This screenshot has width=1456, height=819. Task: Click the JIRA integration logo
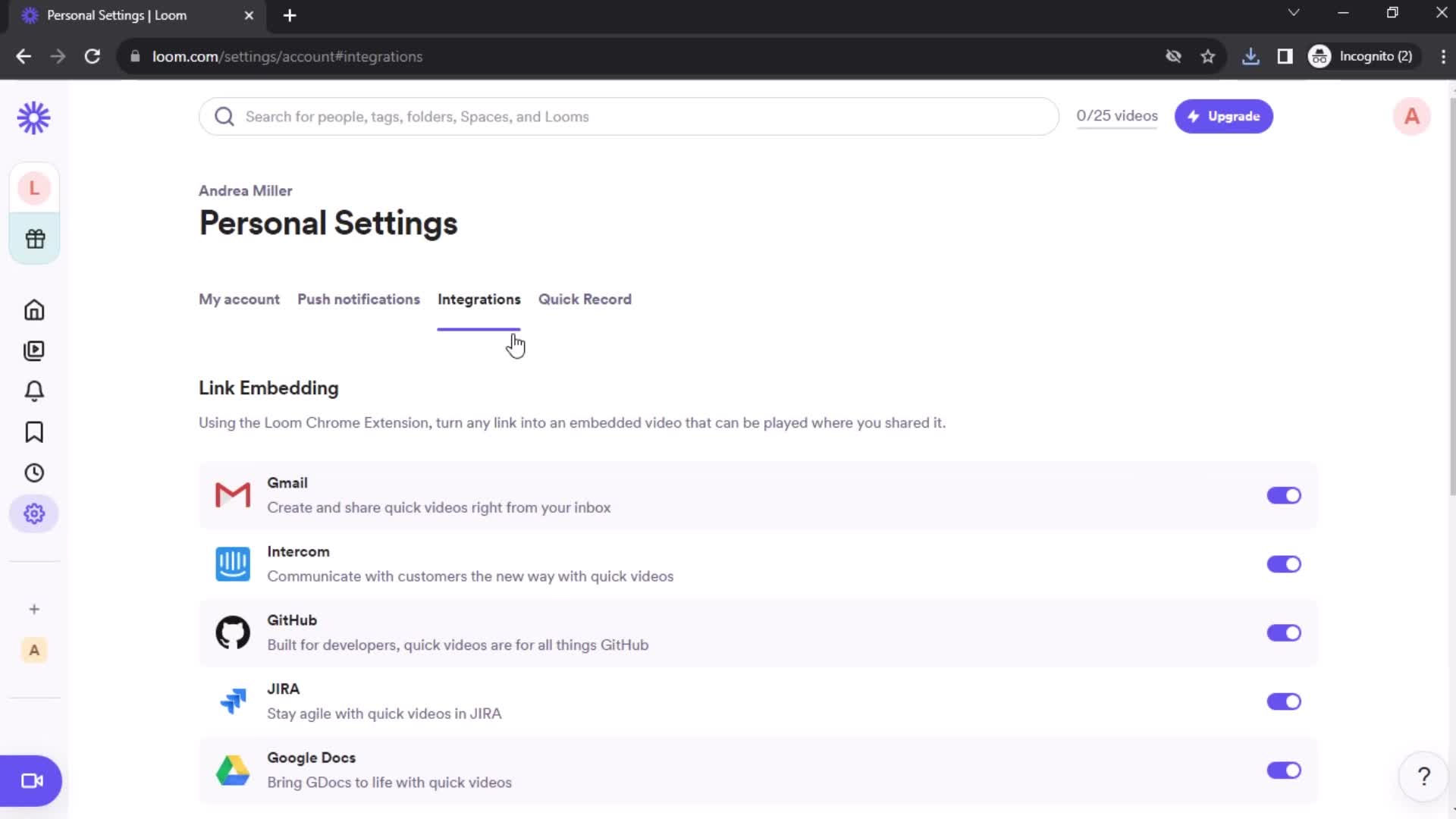tap(233, 701)
